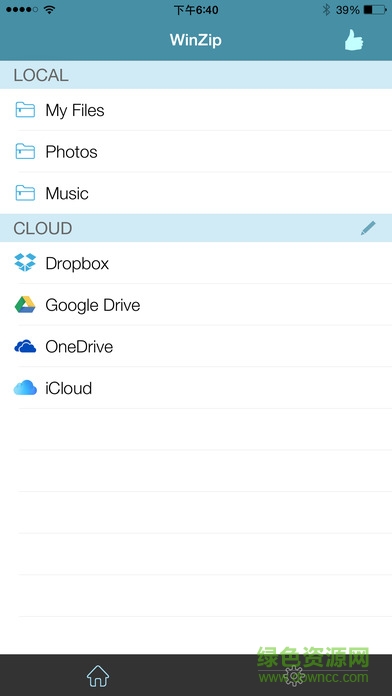The height and width of the screenshot is (696, 392).
Task: Open the Music text label
Action: [x=67, y=194]
